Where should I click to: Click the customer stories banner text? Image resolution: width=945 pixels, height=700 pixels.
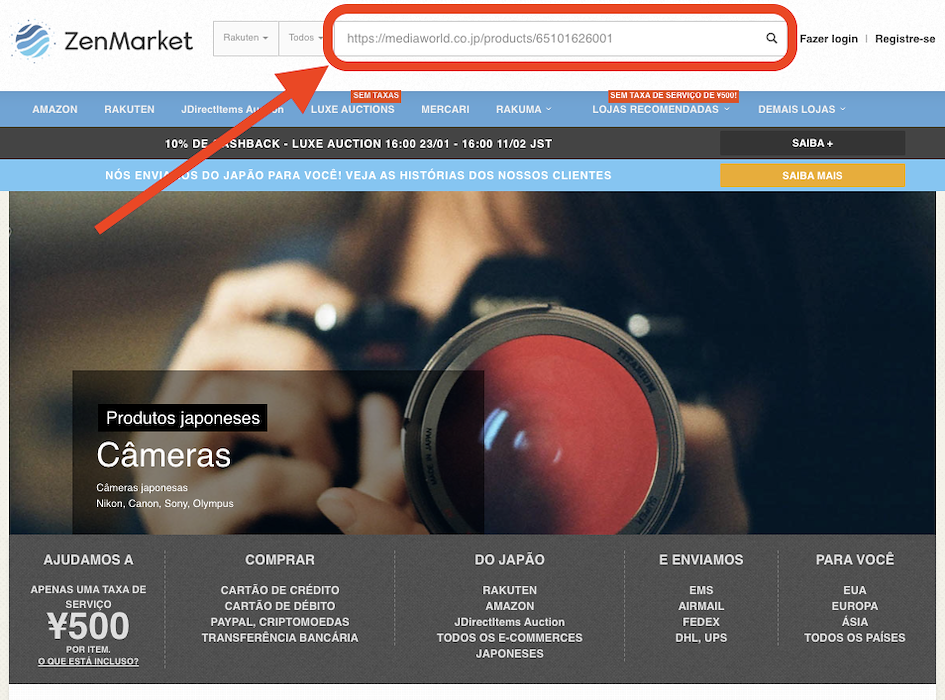(358, 175)
